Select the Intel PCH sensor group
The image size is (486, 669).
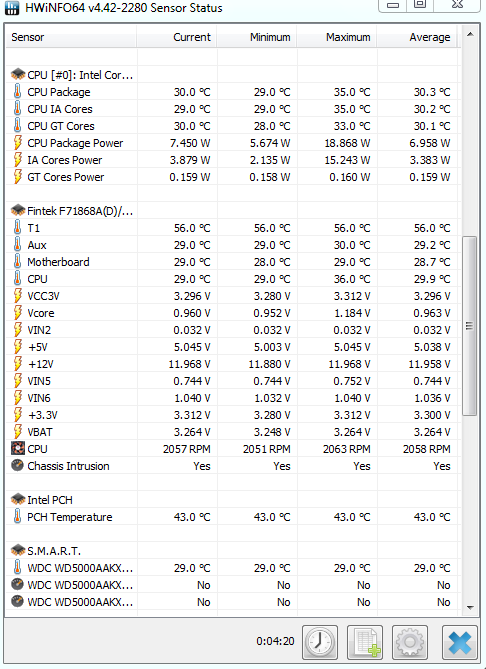(71, 500)
